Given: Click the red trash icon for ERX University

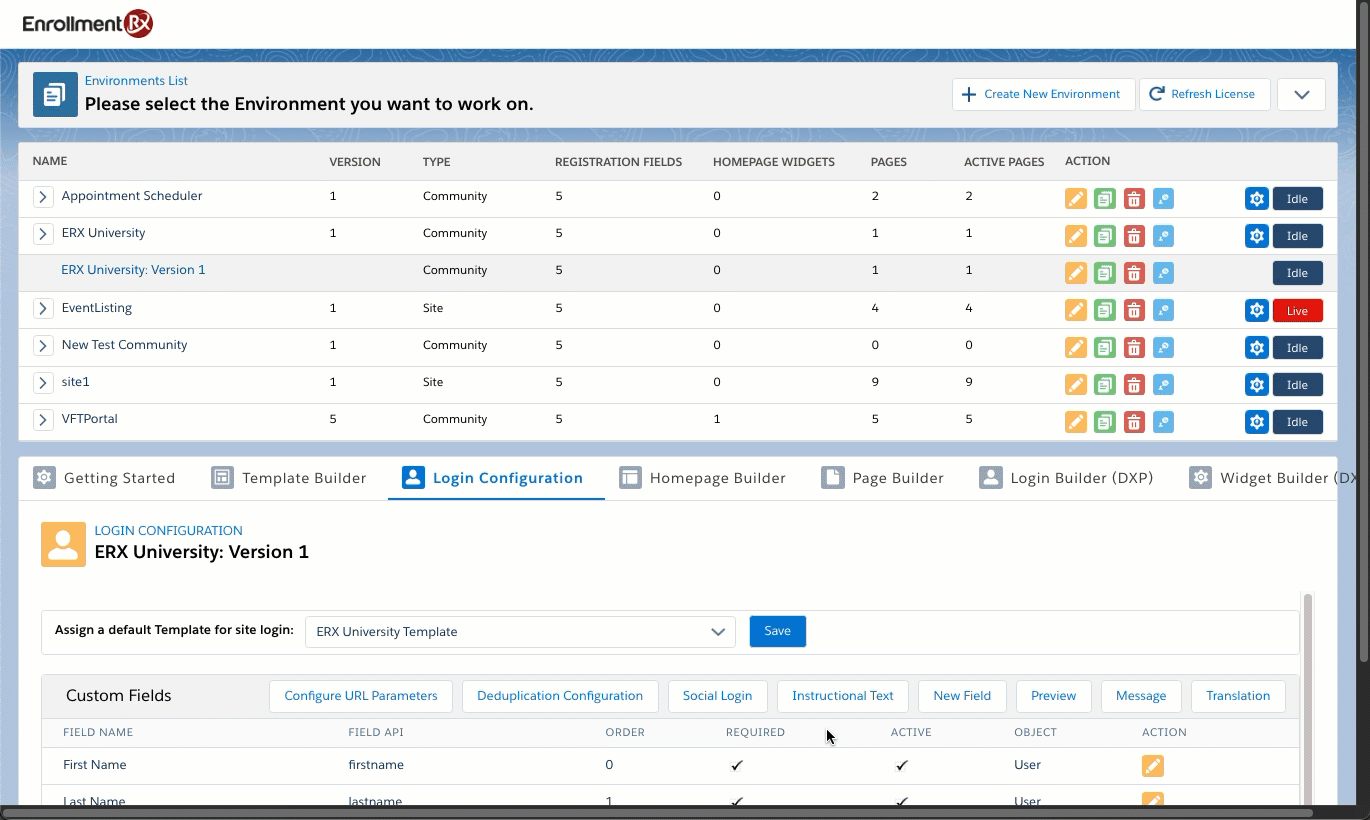Looking at the screenshot, I should coord(1133,236).
